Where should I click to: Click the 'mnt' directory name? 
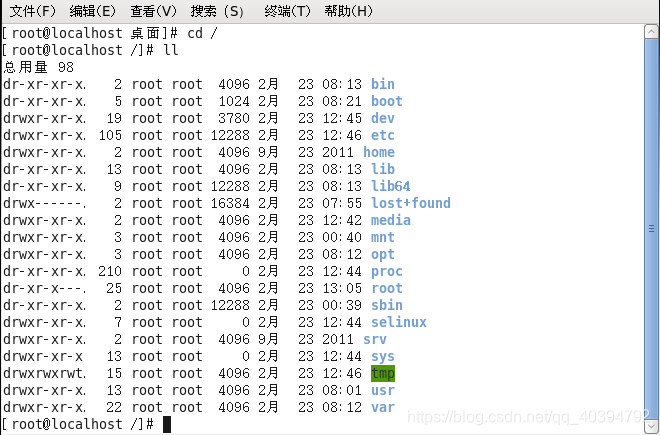tap(383, 237)
